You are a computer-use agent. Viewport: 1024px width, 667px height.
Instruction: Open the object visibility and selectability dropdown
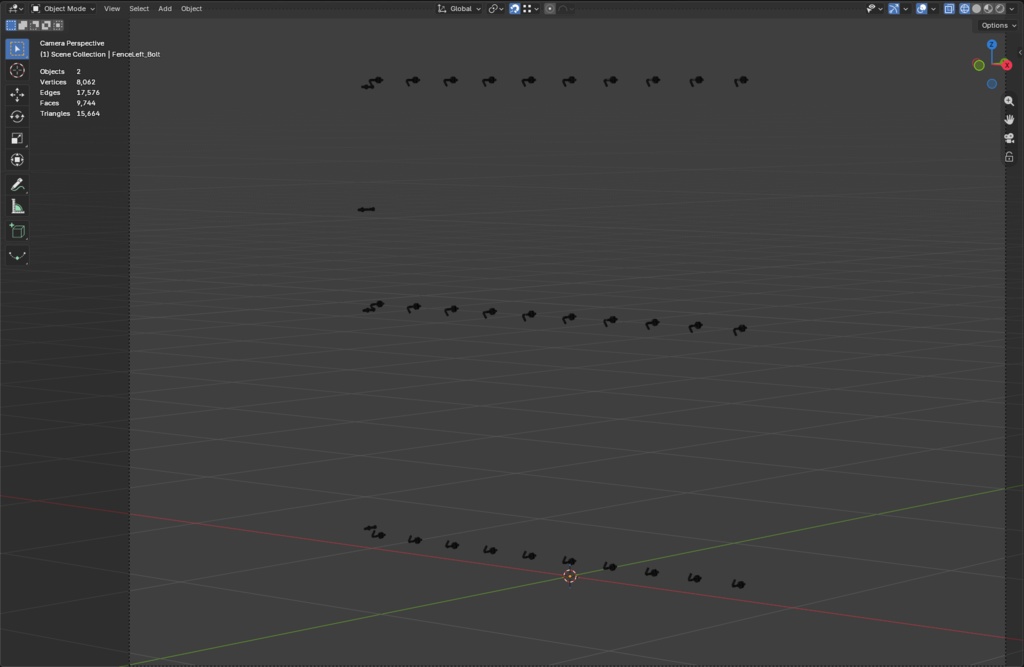tap(874, 8)
